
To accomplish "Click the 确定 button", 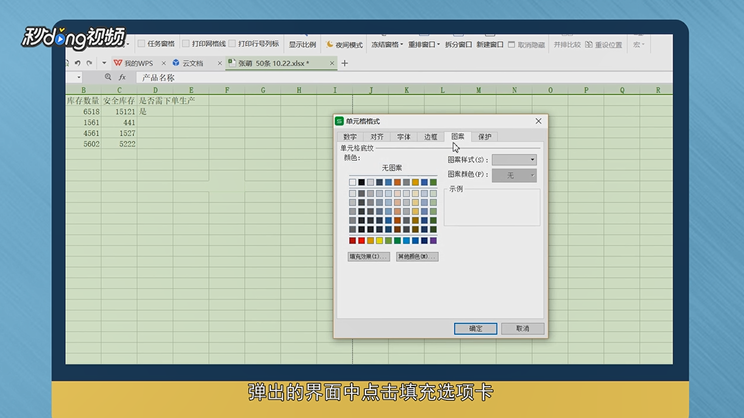I will [x=475, y=328].
